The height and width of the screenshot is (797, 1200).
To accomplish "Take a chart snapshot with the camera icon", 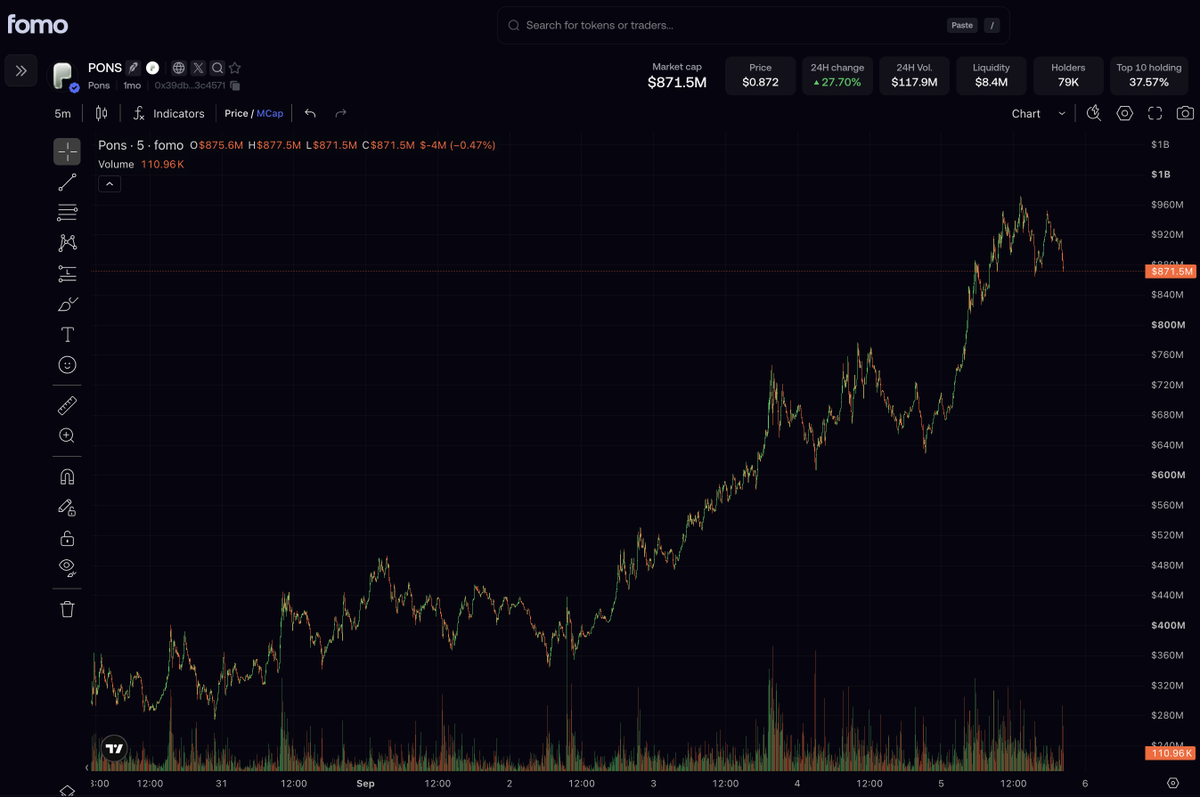I will coord(1185,114).
